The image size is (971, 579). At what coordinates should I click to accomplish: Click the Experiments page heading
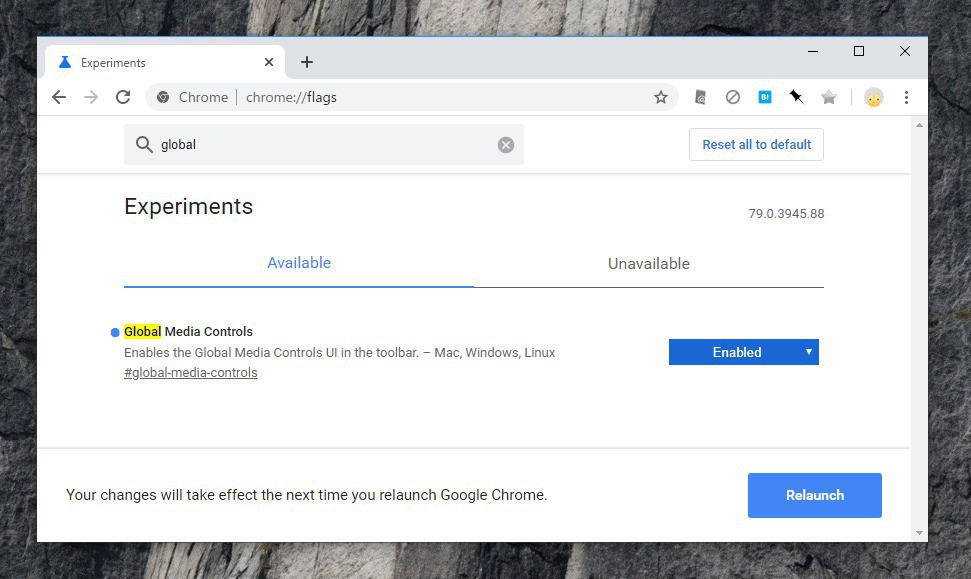click(188, 206)
